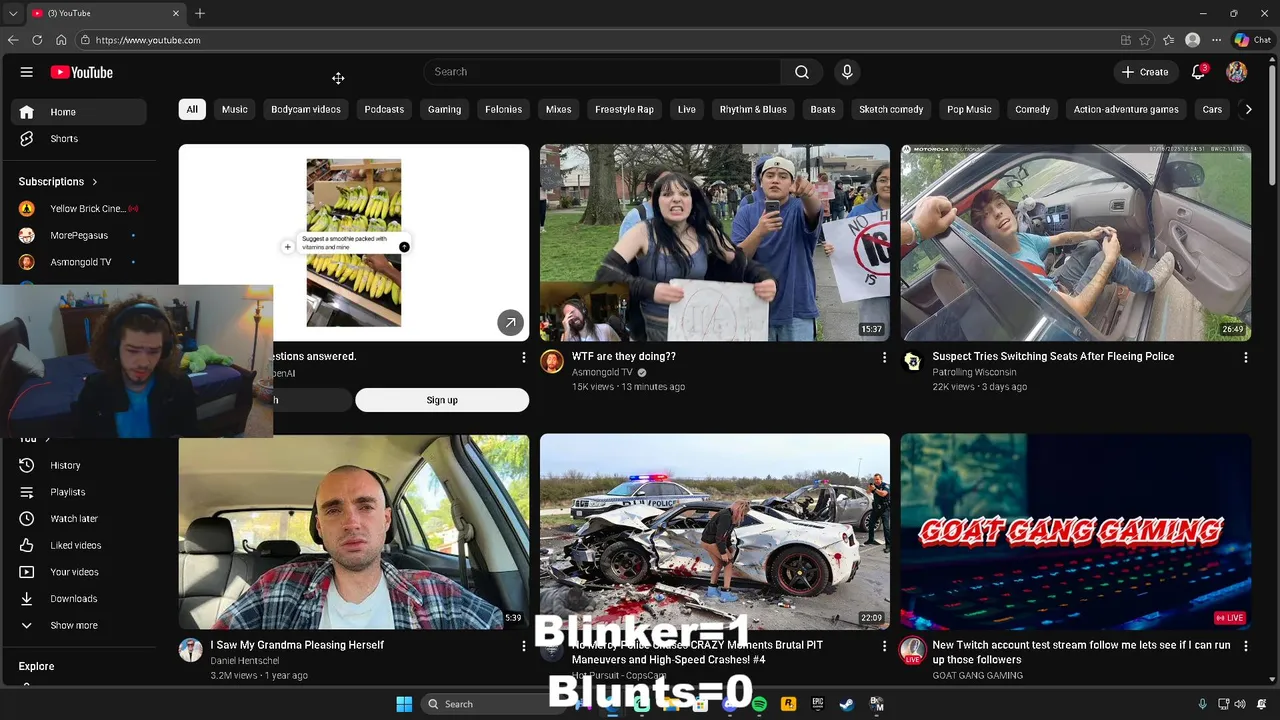Click the Sign up button on ad
This screenshot has width=1280, height=720.
click(442, 400)
